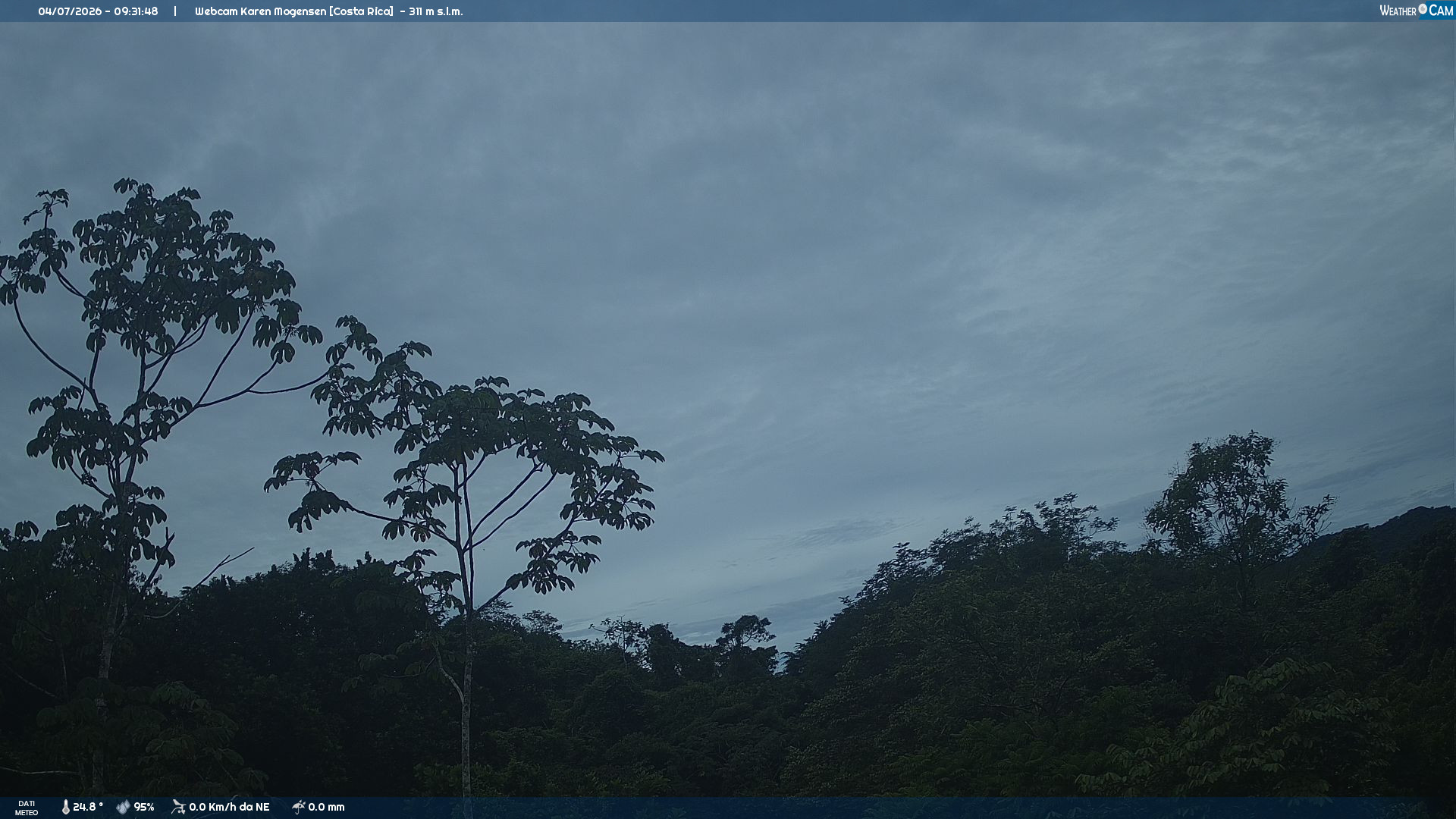Click the rain umbrella icon
The image size is (1456, 819).
298,808
